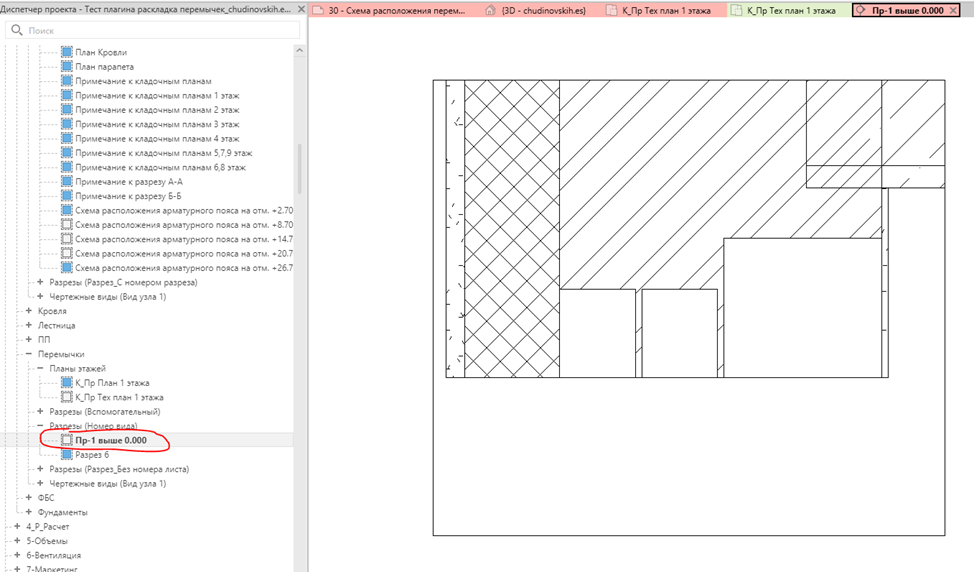Viewport: 974px width, 572px height.
Task: Click view icon of Примечание к разрезу А-А
Action: (66, 181)
